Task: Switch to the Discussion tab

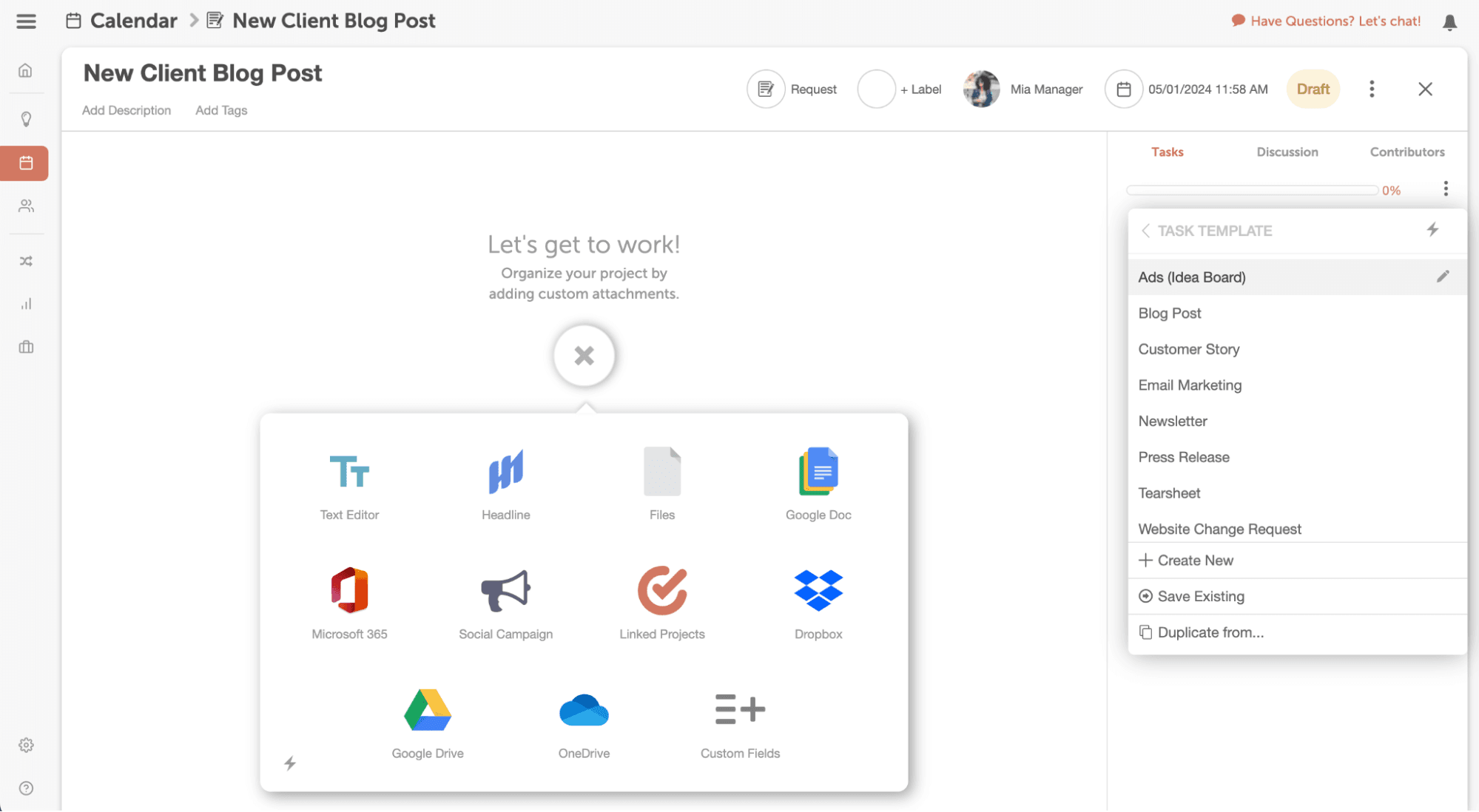Action: click(x=1287, y=152)
